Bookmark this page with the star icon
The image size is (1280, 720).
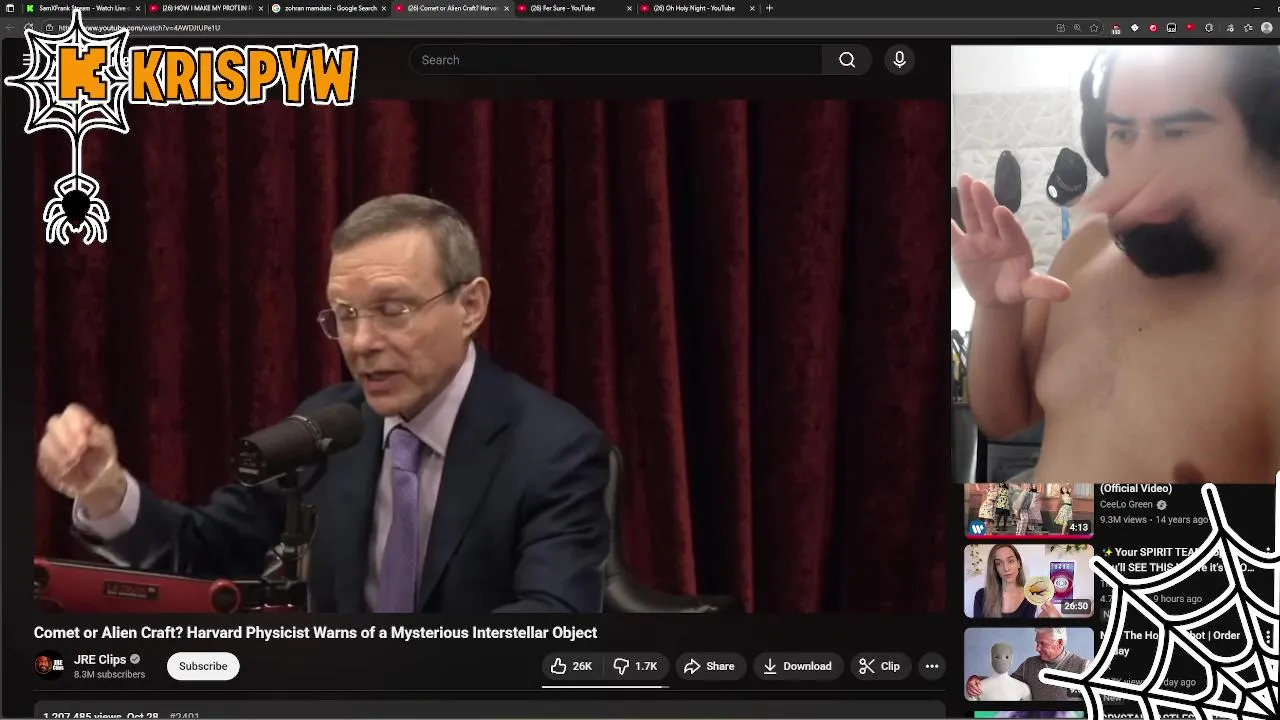click(x=1095, y=28)
